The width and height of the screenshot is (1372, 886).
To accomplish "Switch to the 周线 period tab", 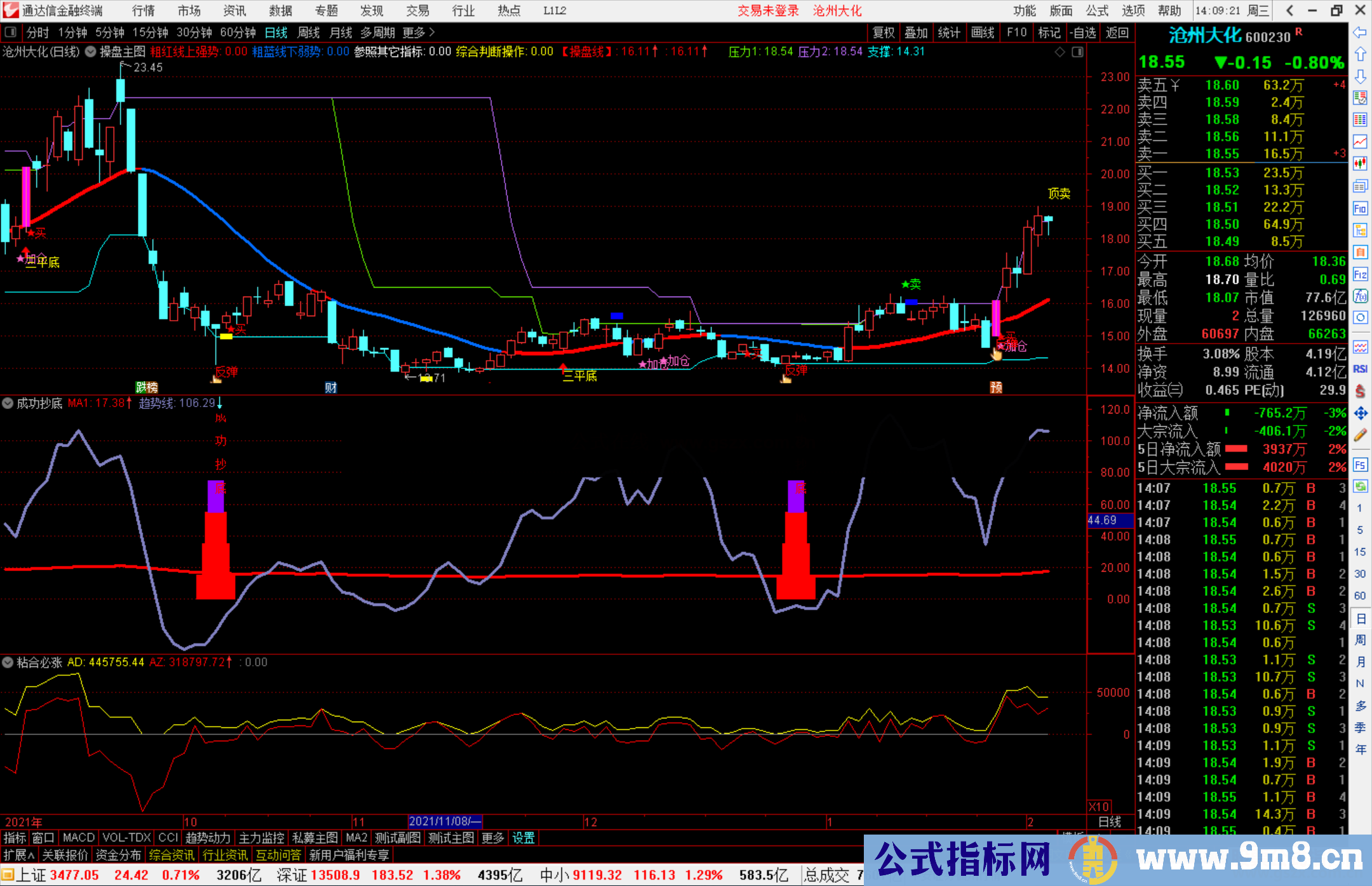I will [309, 32].
